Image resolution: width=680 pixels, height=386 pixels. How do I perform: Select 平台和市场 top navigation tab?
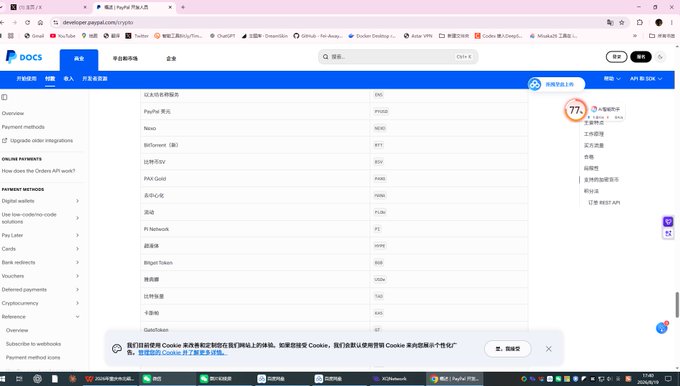click(125, 59)
